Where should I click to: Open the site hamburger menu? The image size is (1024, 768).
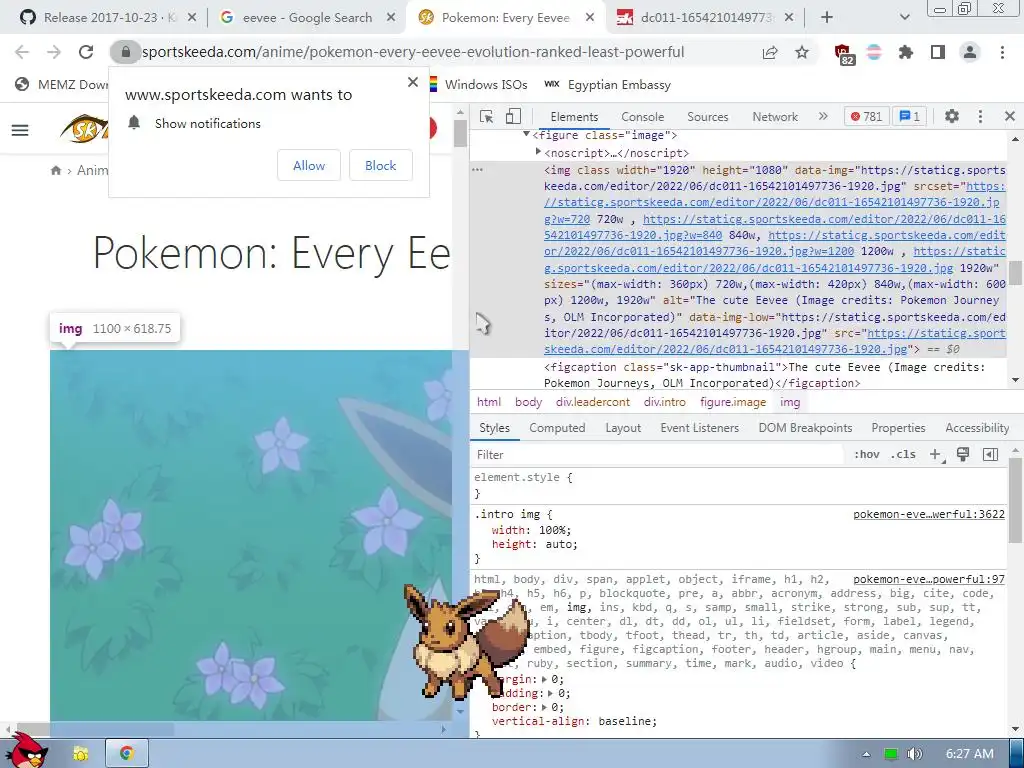[20, 131]
